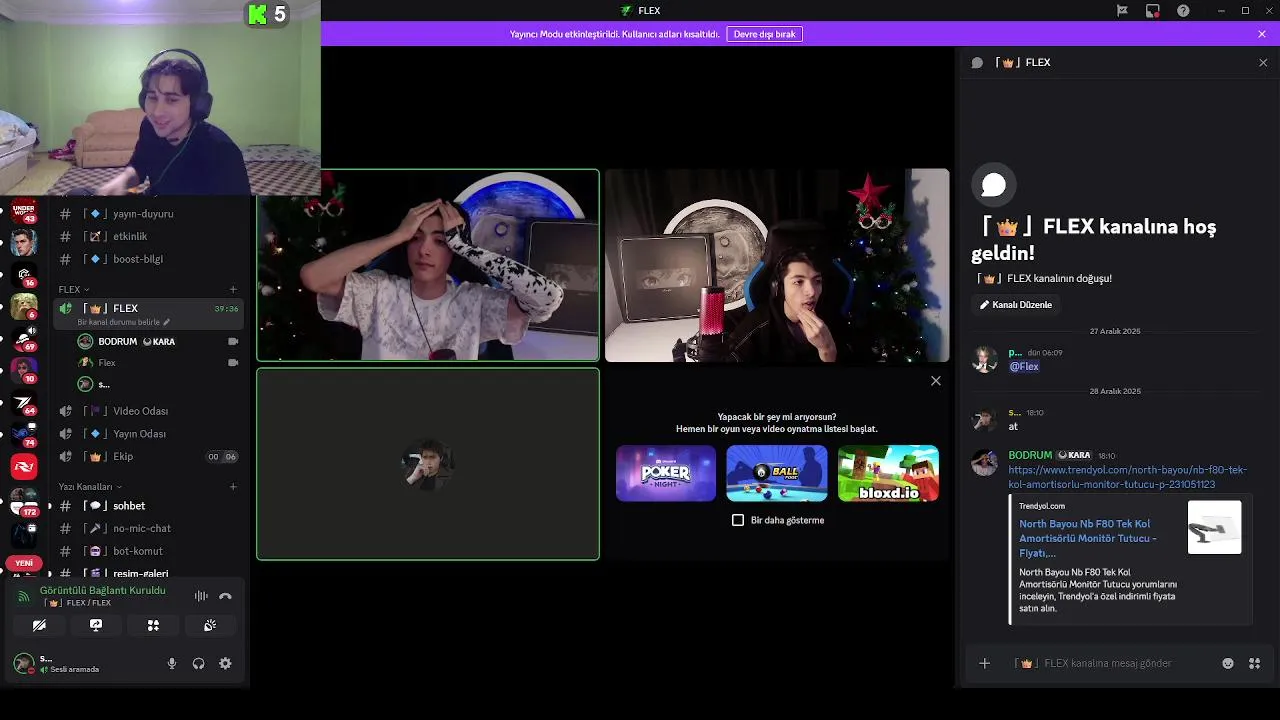Open the etkinlik channel
Image resolution: width=1280 pixels, height=720 pixels.
(x=147, y=236)
